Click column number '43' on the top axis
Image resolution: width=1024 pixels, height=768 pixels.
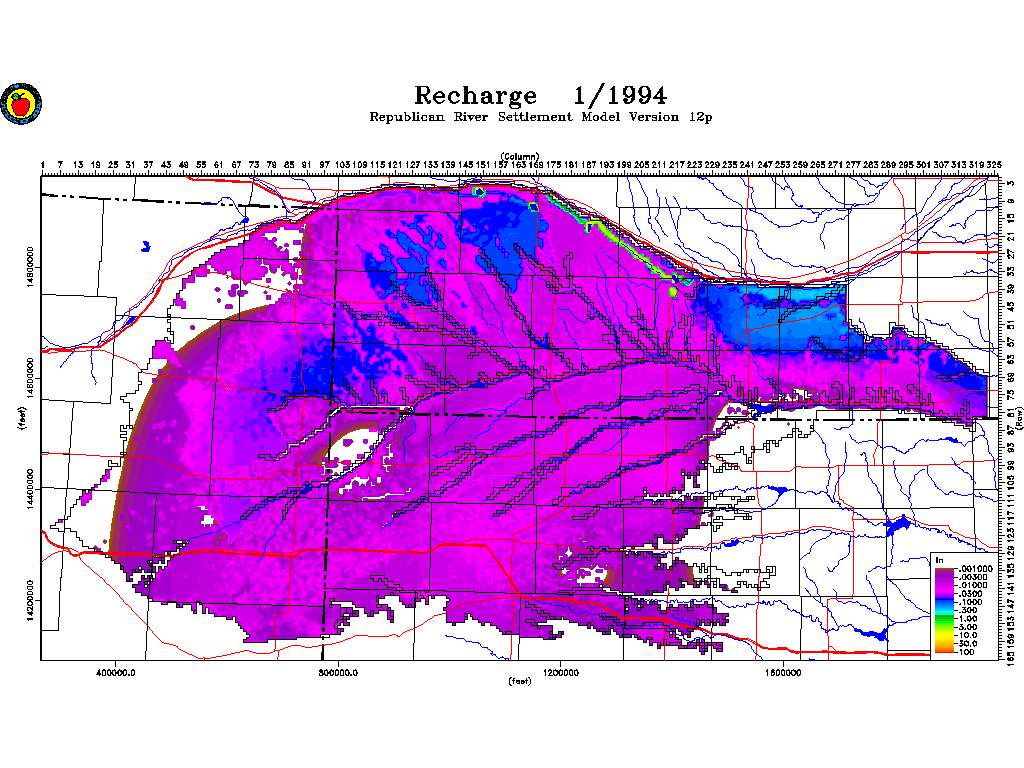click(166, 165)
